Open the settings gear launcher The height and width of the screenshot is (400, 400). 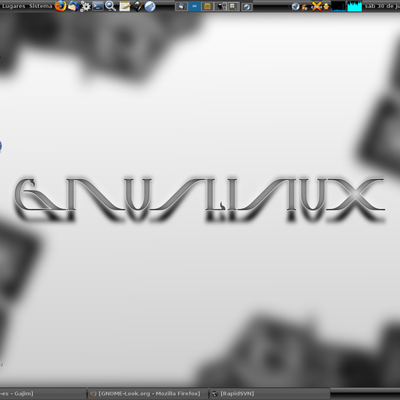click(86, 6)
